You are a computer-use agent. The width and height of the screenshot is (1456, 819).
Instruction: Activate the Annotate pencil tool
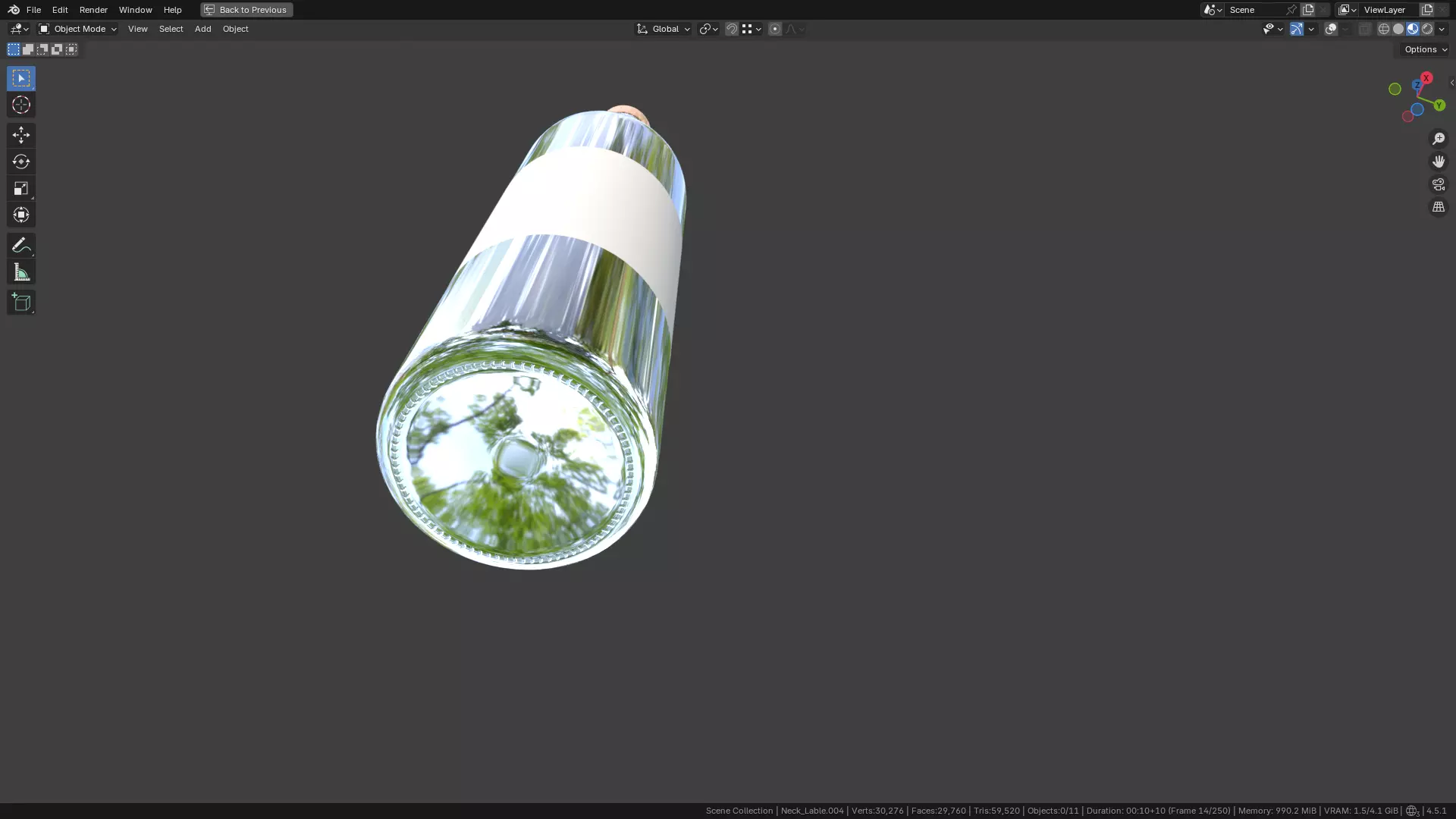pos(21,245)
